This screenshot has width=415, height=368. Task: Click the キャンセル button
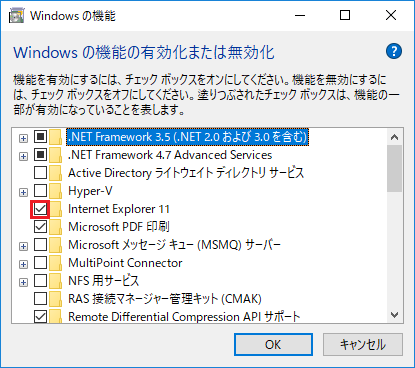pyautogui.click(x=363, y=344)
